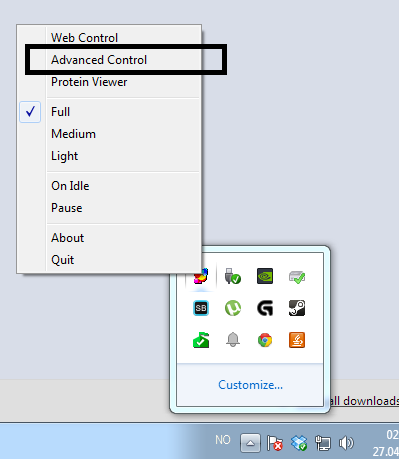The height and width of the screenshot is (459, 399).
Task: Click the Safely Remove Hardware USB icon
Action: [x=233, y=276]
